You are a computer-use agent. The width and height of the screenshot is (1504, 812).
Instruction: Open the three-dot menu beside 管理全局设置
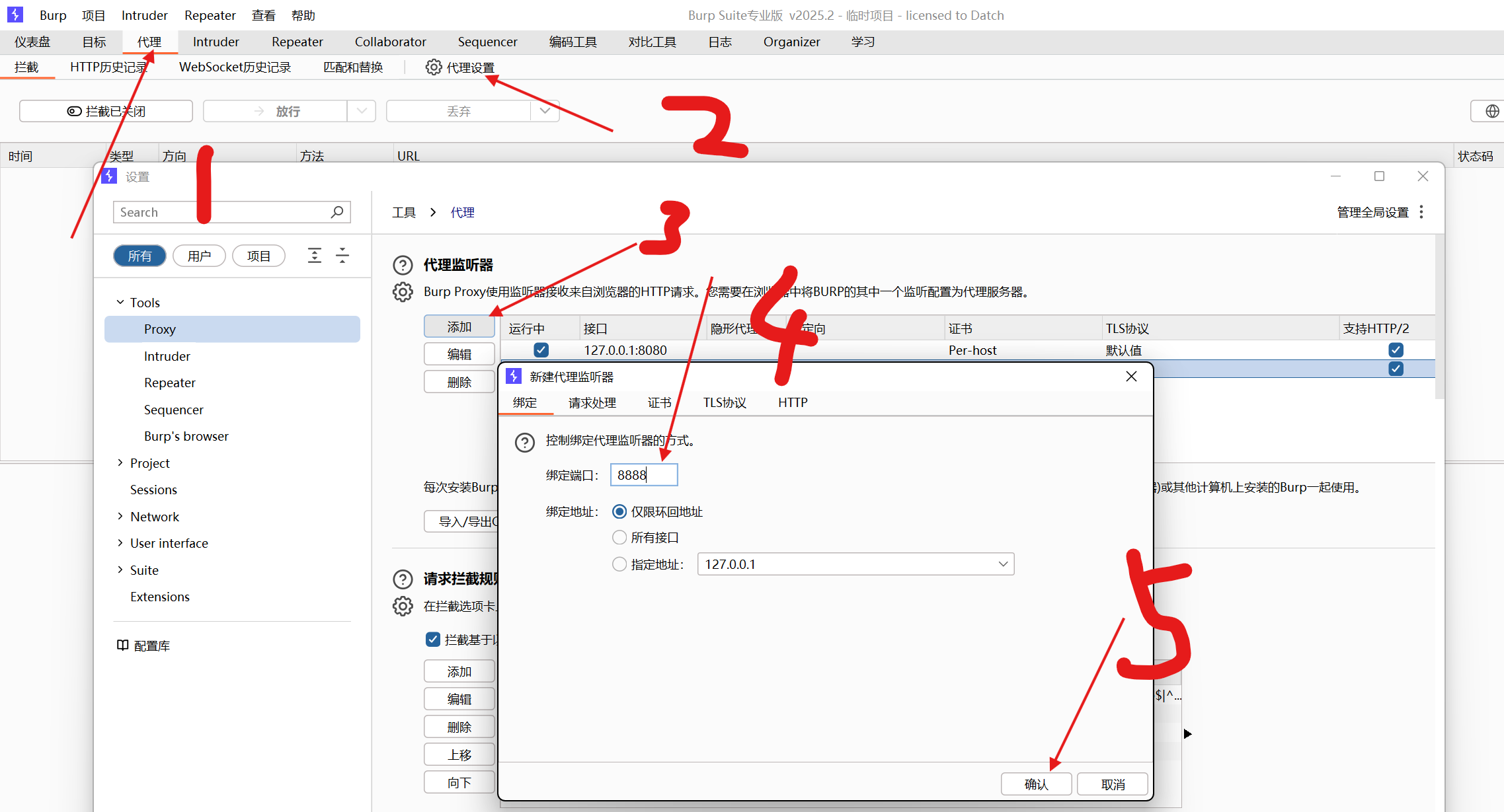click(1421, 212)
